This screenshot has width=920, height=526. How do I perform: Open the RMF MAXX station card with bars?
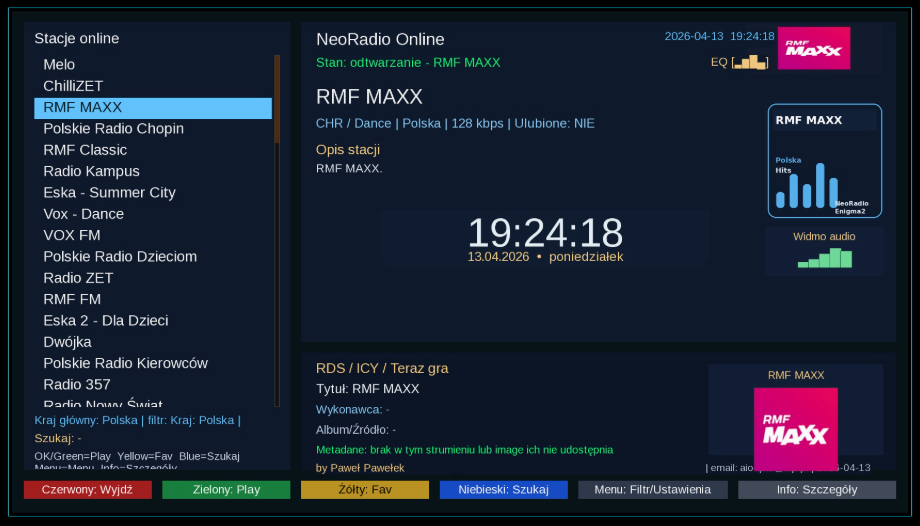[x=824, y=161]
